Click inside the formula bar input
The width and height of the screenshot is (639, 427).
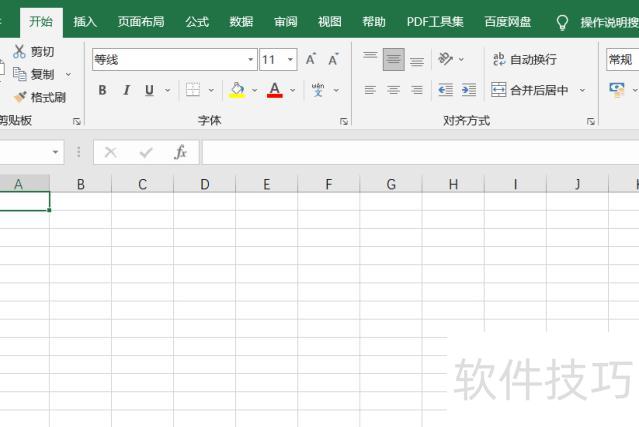(x=421, y=152)
